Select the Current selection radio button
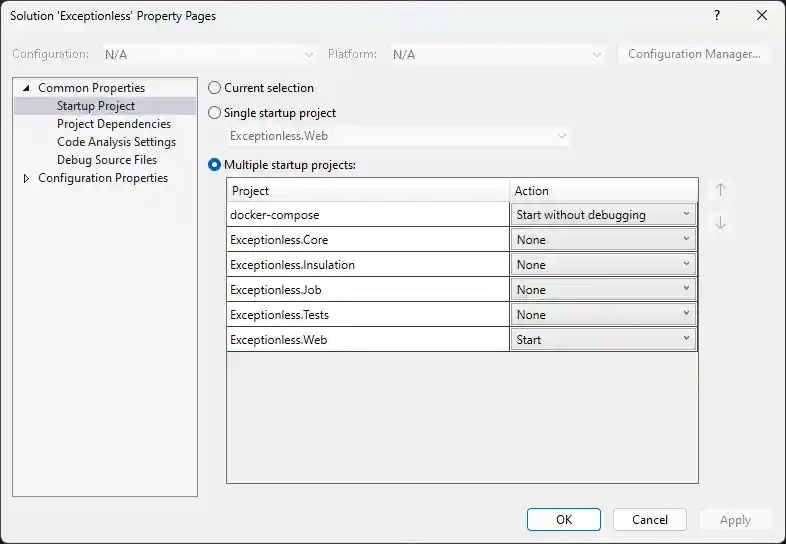Screen dimensions: 786x544 (x=215, y=88)
